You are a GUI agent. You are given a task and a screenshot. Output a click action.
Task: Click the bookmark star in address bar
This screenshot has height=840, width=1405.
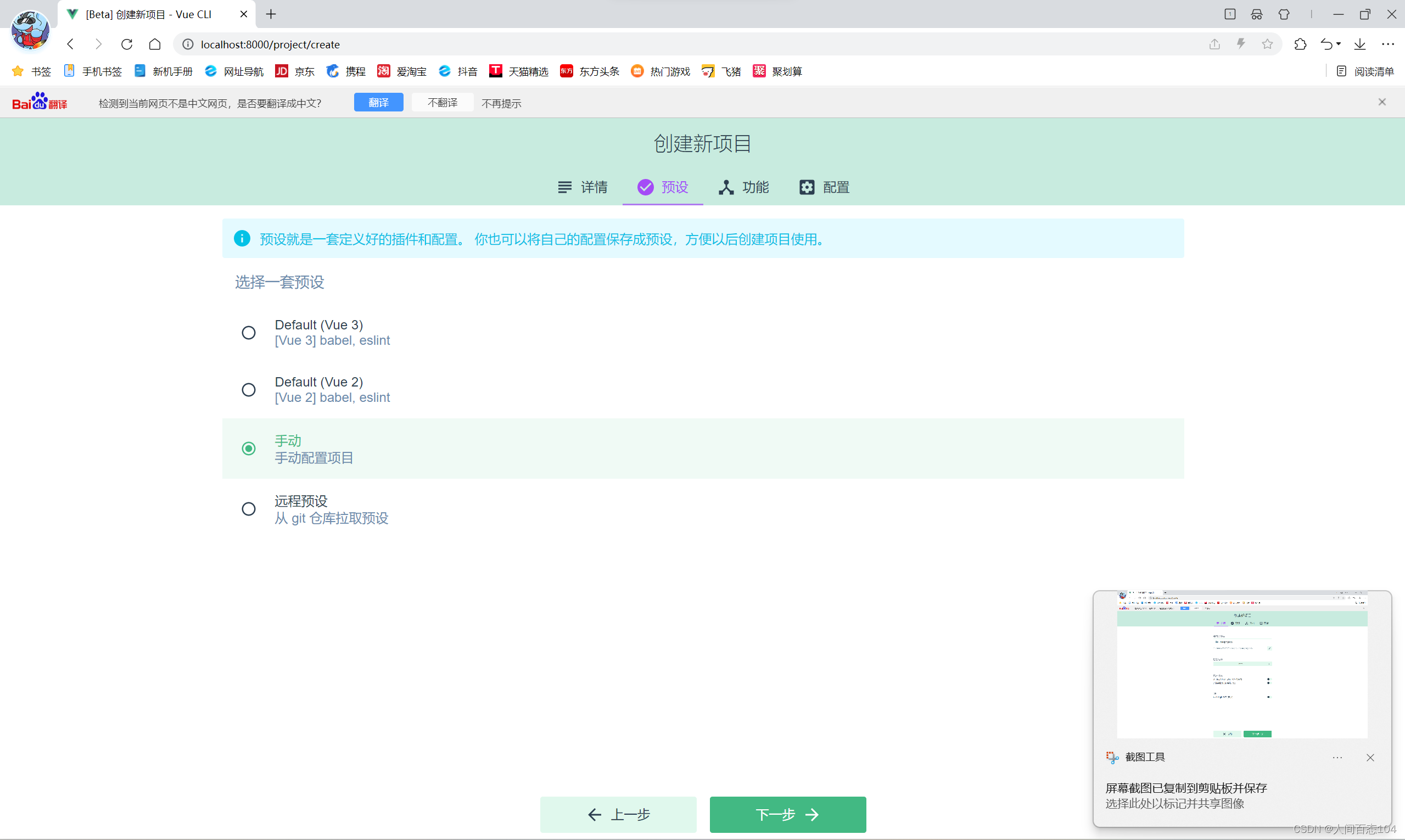click(x=1267, y=44)
